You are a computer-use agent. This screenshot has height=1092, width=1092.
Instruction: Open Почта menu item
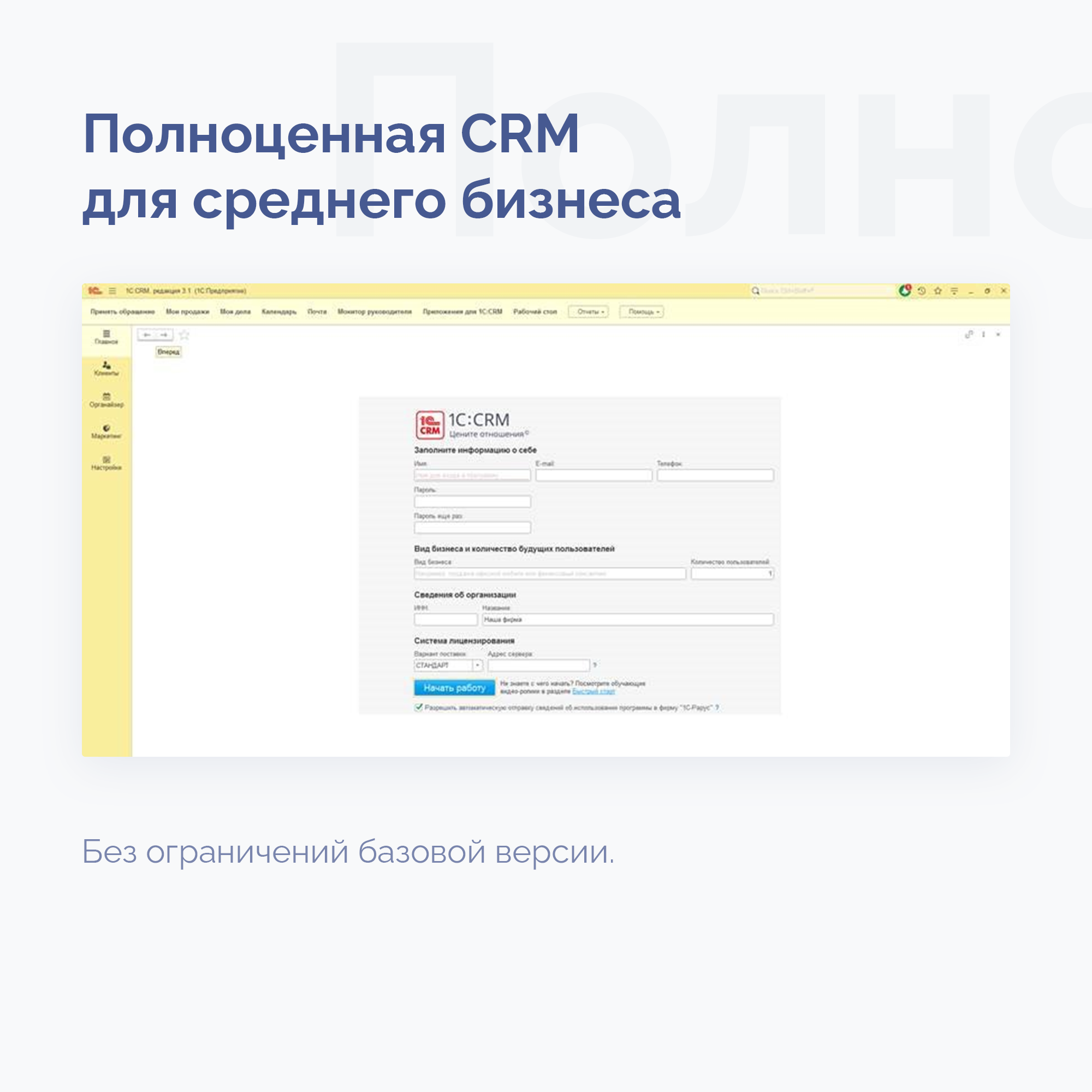click(317, 312)
